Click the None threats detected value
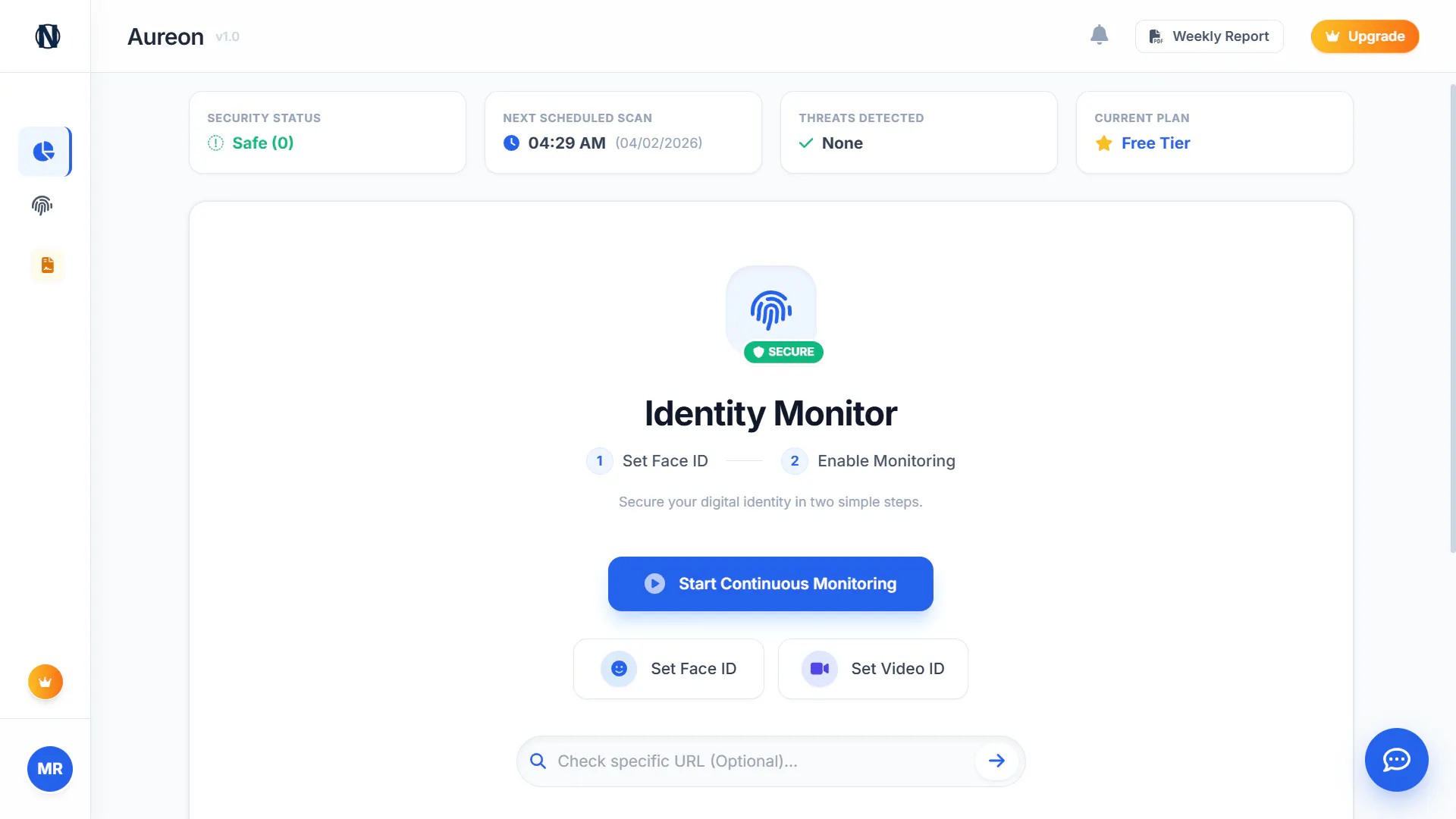 tap(843, 143)
